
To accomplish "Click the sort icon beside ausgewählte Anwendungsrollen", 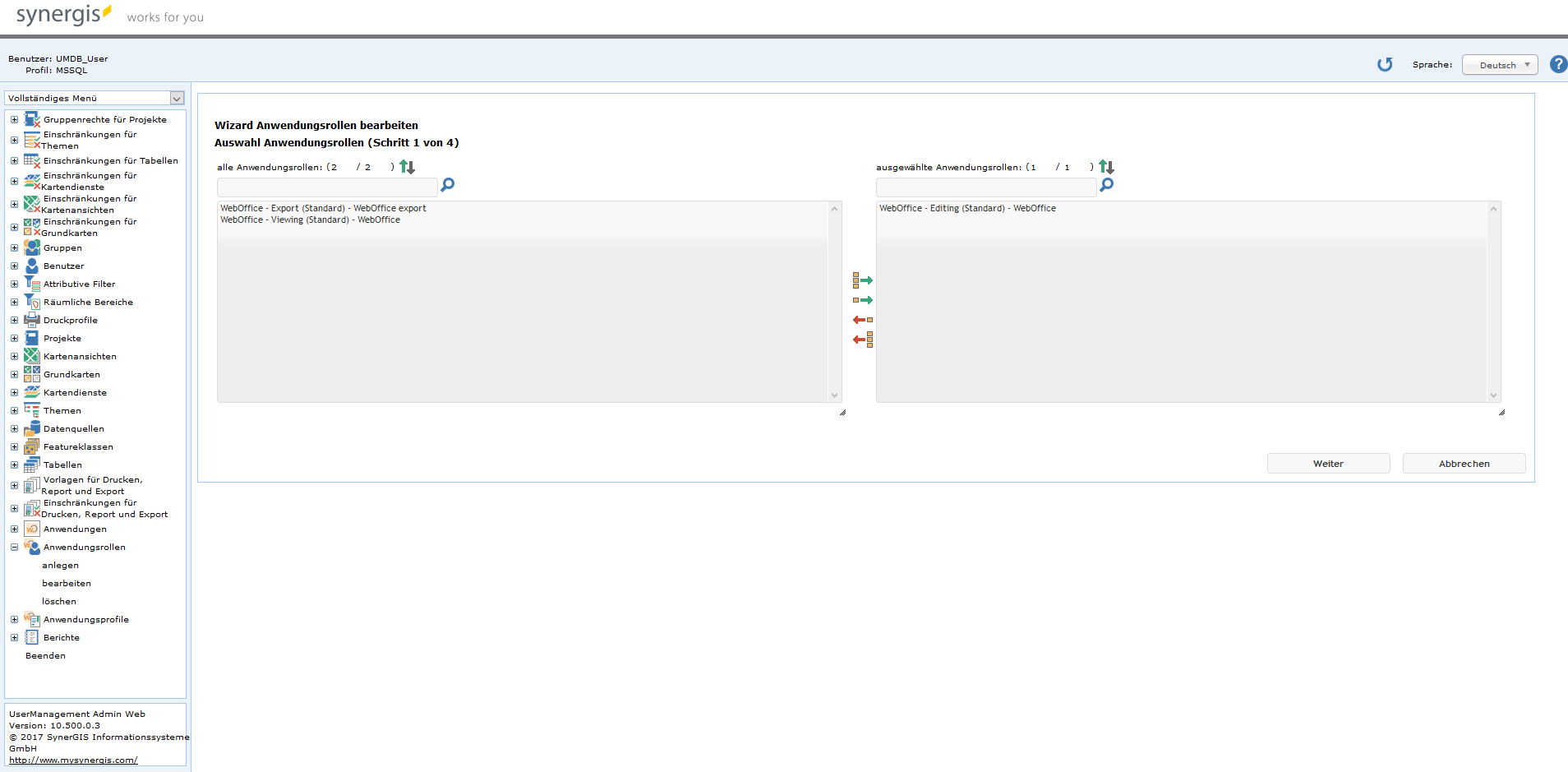I will pos(1107,167).
